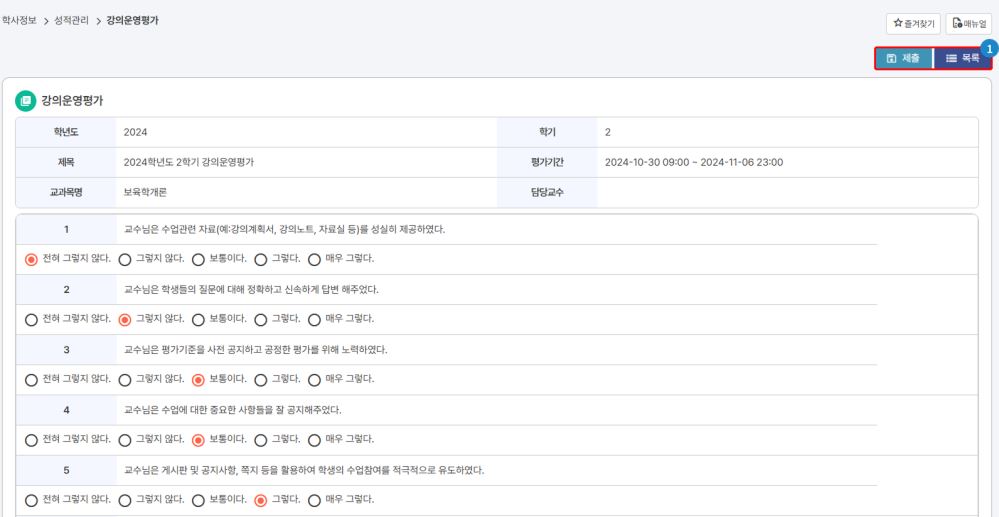The width and height of the screenshot is (999, 517).
Task: Select 그렇다 for question 2
Action: [x=261, y=319]
